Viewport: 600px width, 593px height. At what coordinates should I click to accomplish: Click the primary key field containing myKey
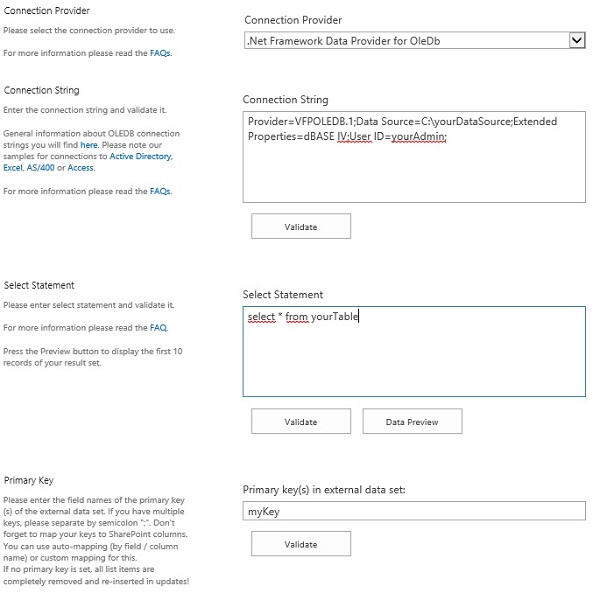[414, 511]
